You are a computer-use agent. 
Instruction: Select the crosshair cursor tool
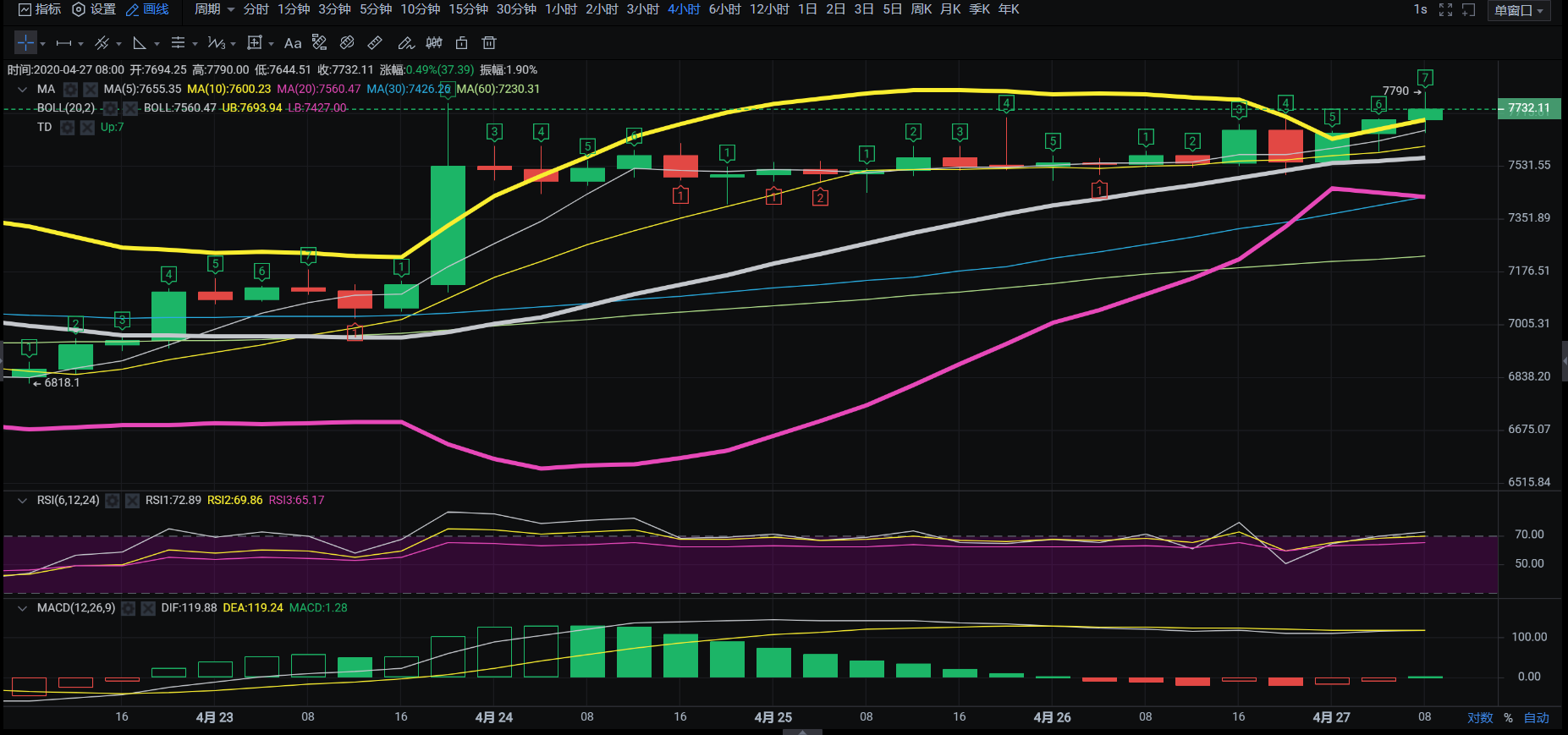click(x=25, y=43)
